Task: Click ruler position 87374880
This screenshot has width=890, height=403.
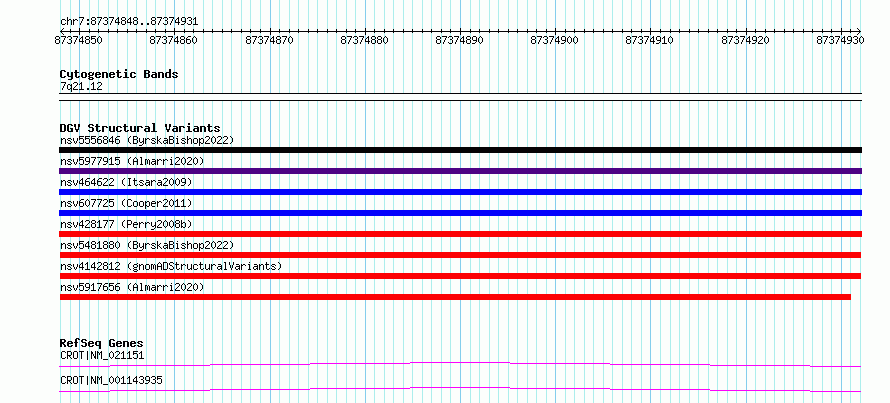Action: (364, 40)
